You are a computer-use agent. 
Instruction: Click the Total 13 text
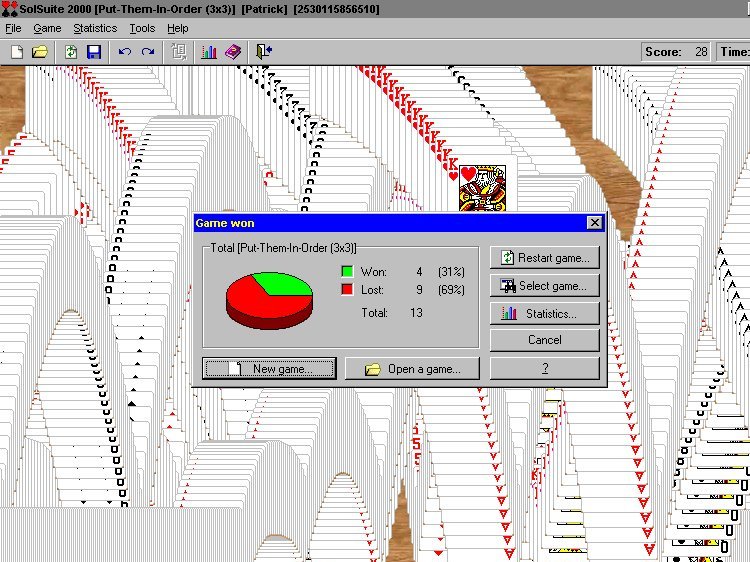[392, 313]
